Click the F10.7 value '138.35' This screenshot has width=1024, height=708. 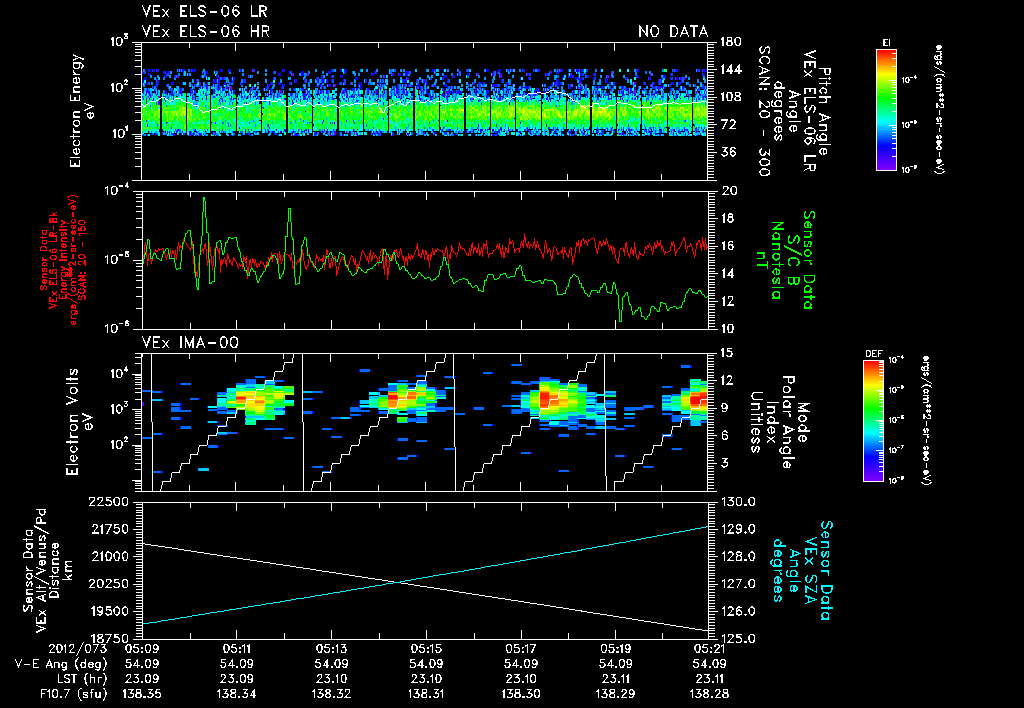(142, 694)
